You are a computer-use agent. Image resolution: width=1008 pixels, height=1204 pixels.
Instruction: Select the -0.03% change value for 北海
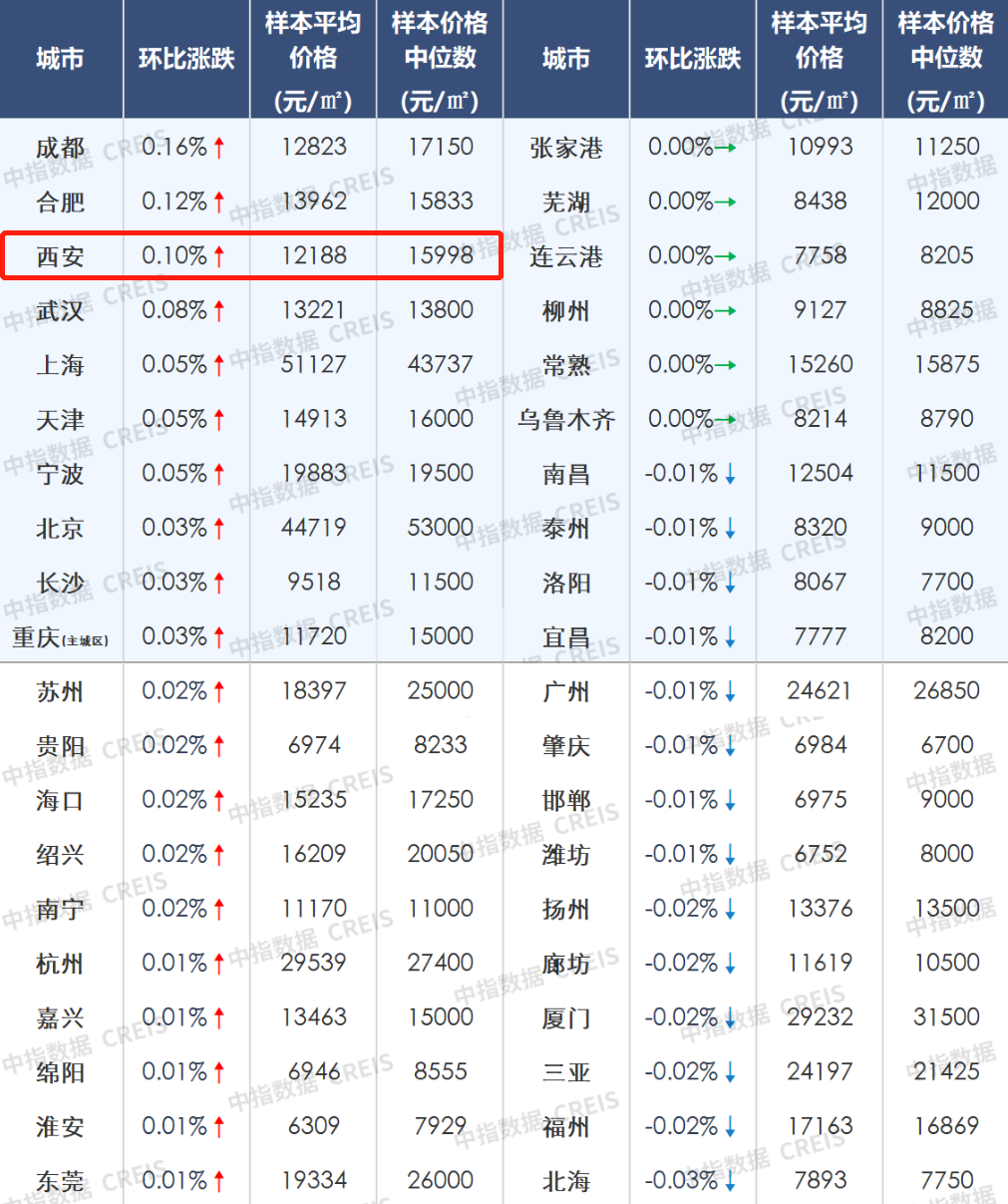click(681, 1180)
